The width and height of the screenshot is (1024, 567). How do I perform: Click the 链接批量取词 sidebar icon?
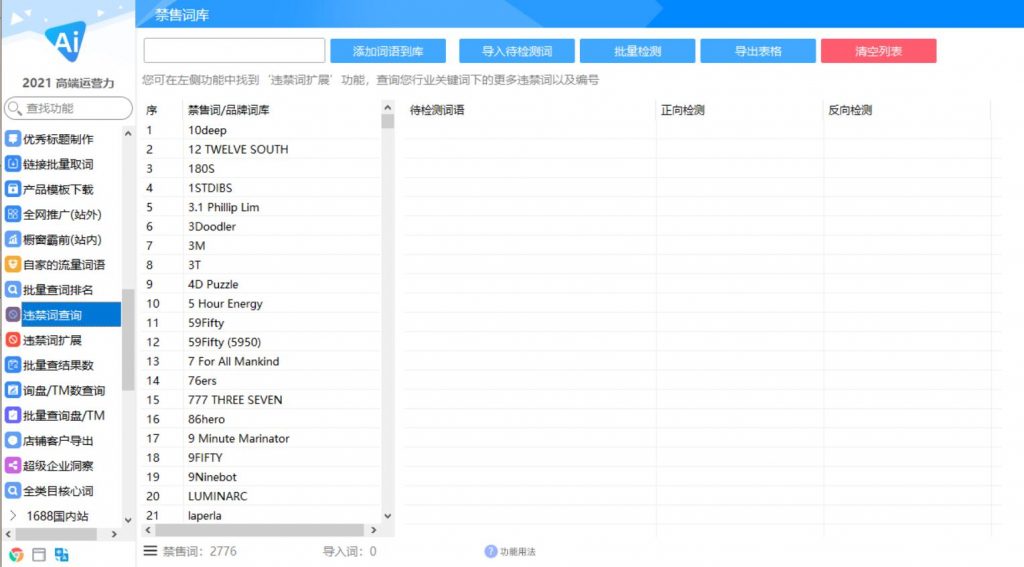tap(12, 164)
